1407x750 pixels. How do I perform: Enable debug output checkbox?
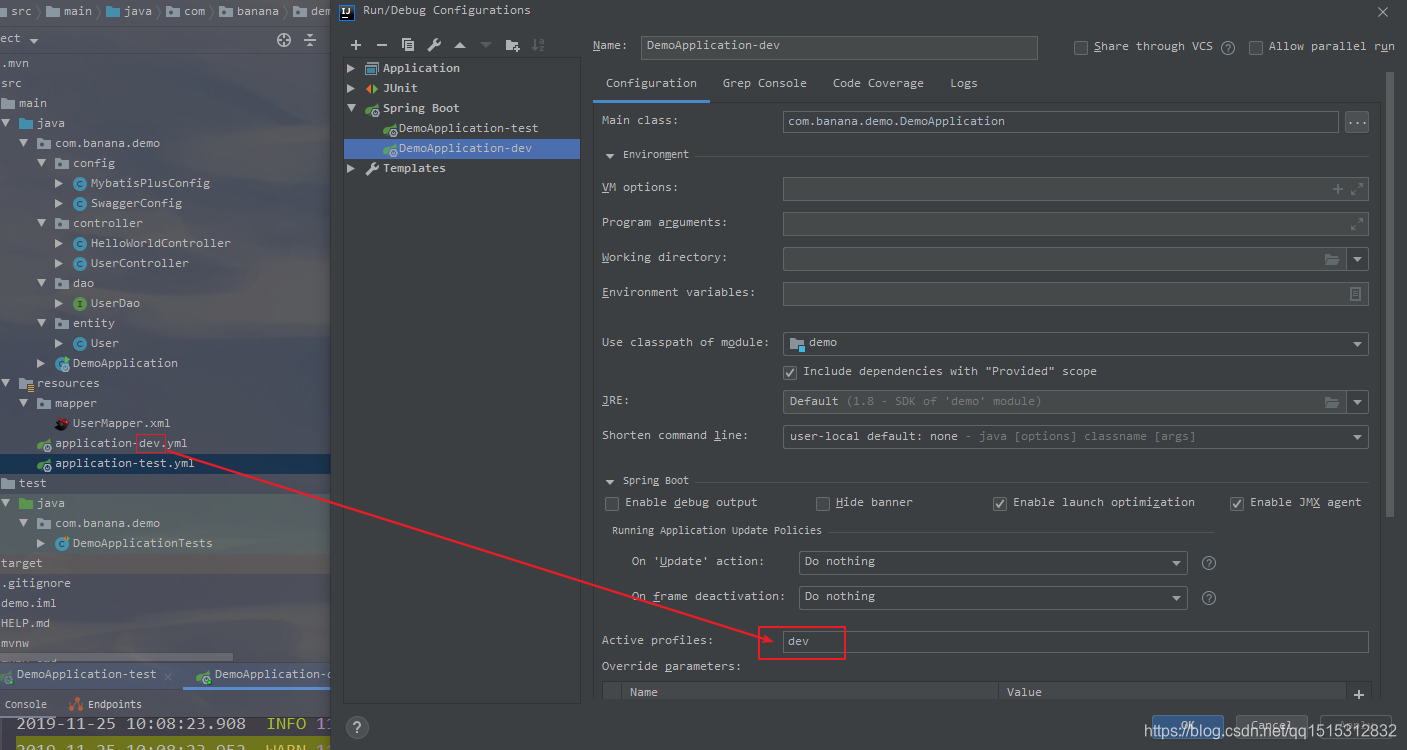tap(613, 503)
